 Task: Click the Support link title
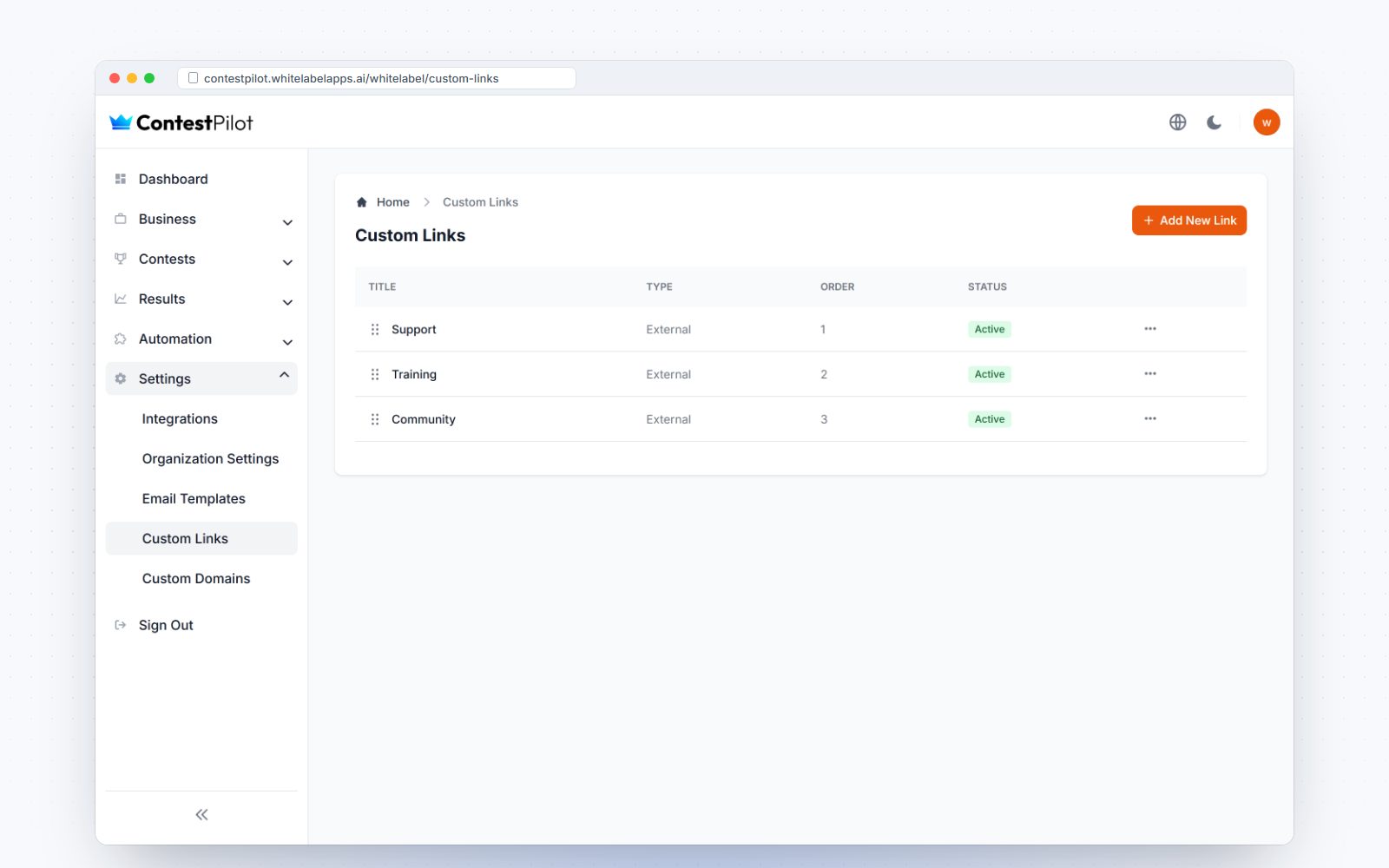[x=413, y=330]
